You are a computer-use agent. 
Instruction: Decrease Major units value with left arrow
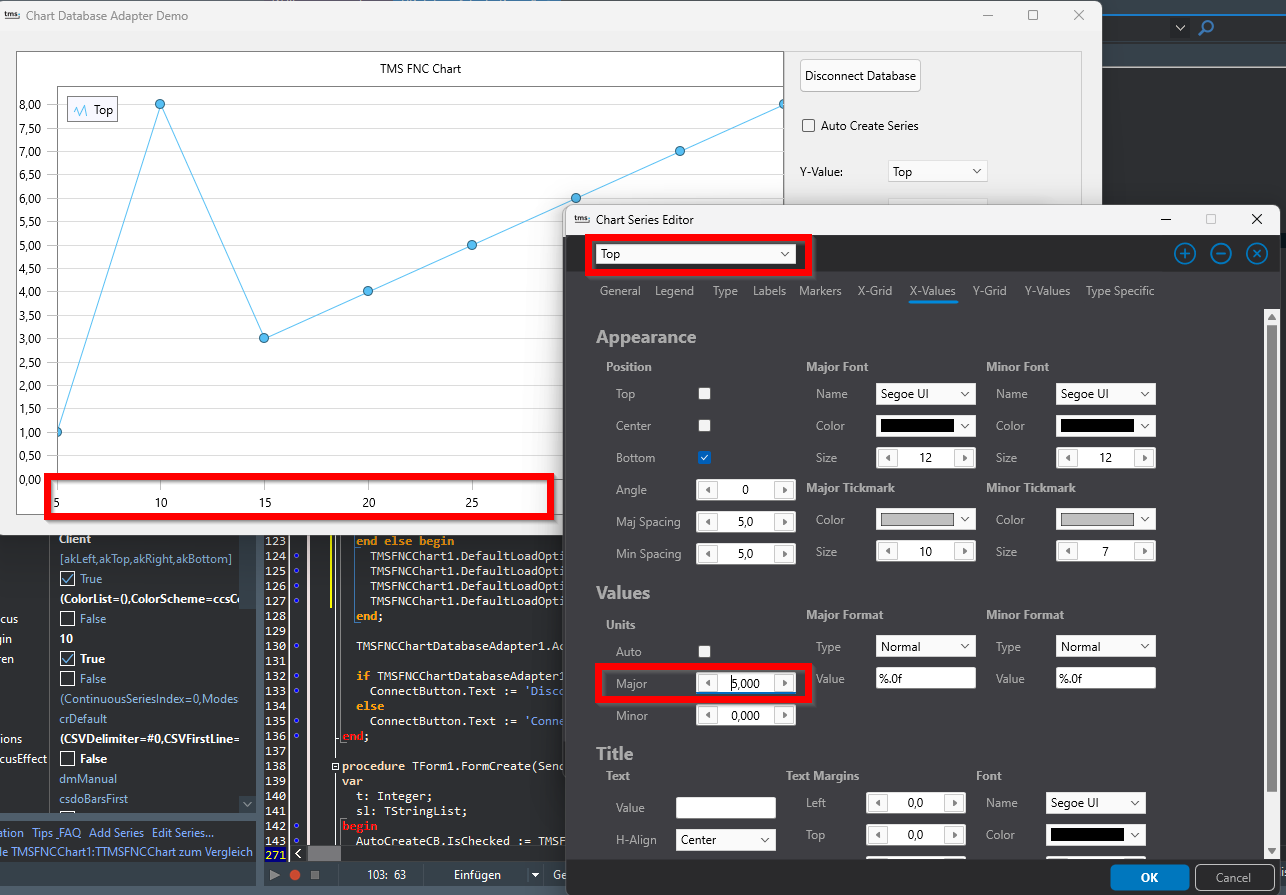[x=708, y=684]
